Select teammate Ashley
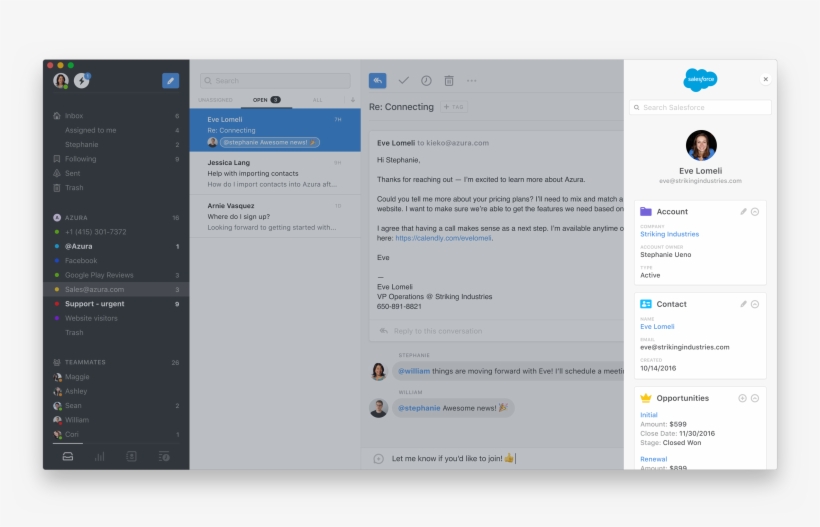820x527 pixels. (x=116, y=391)
